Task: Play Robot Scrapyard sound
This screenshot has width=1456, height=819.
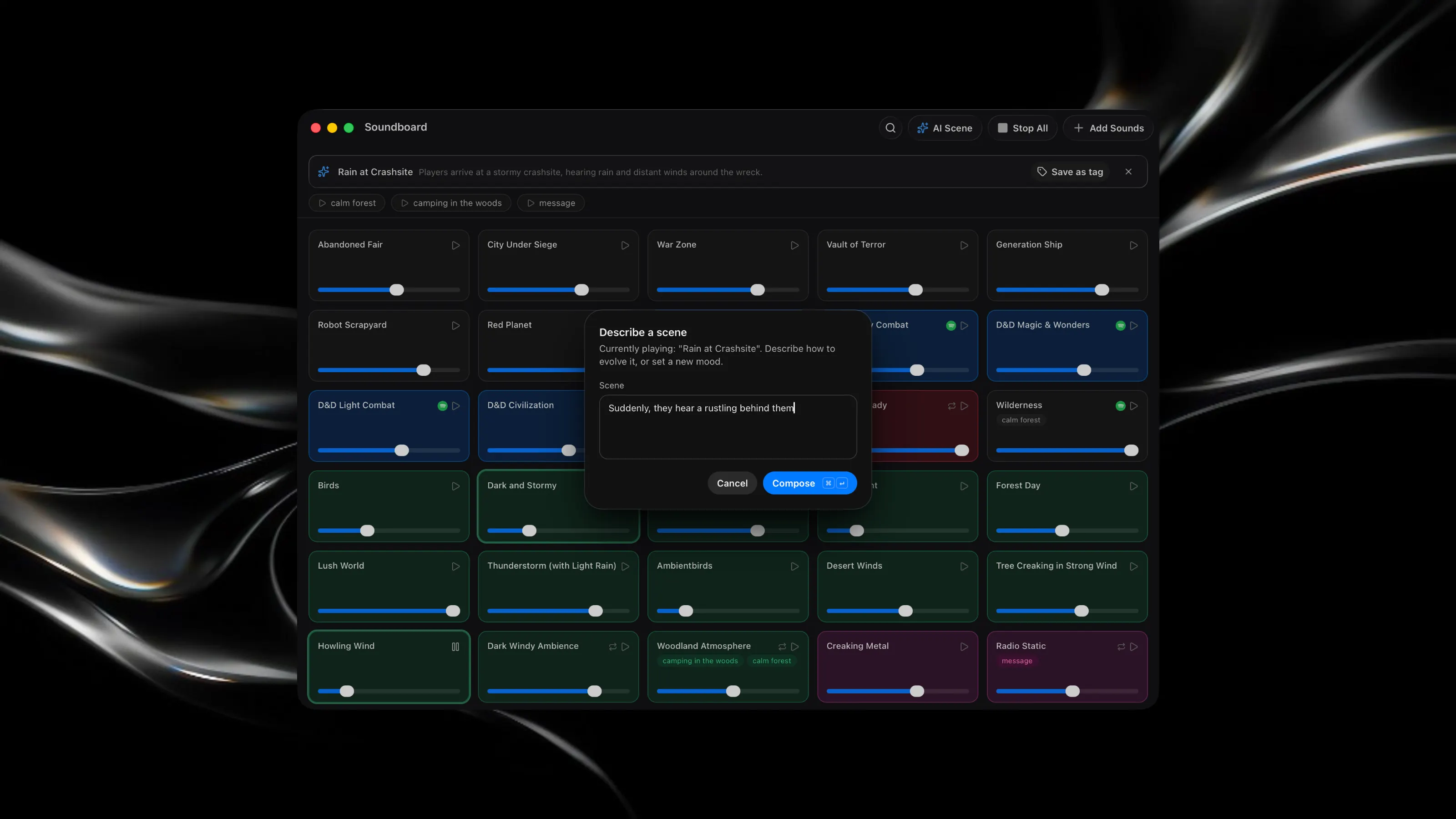Action: pyautogui.click(x=455, y=326)
